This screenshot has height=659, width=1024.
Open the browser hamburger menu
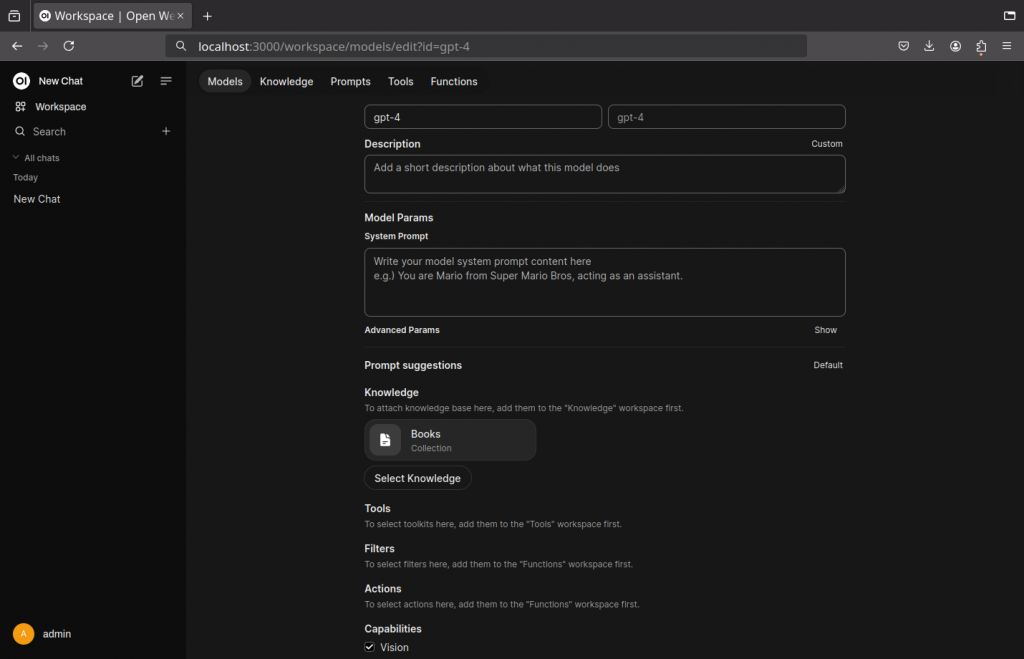click(1006, 46)
